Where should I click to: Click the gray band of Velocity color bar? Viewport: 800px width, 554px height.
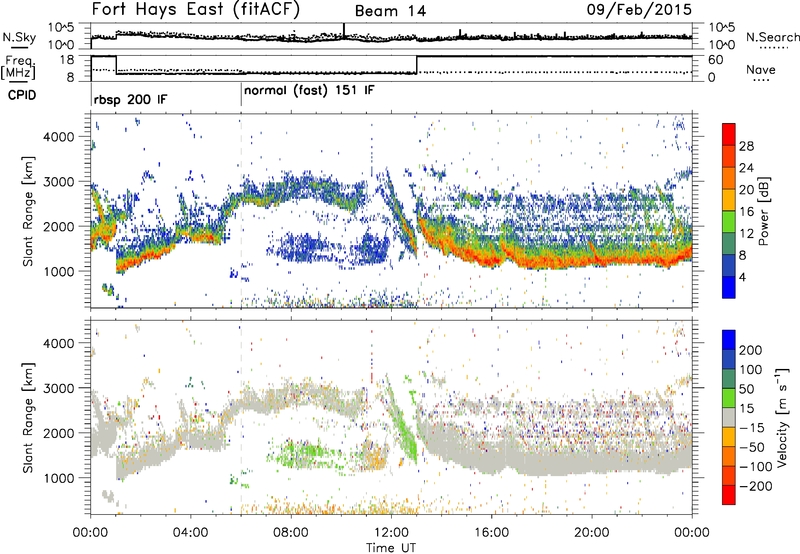(729, 417)
